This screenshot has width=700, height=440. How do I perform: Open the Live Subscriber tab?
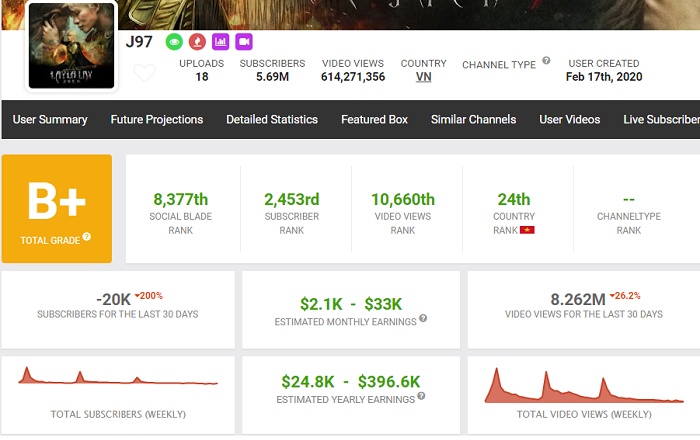click(x=660, y=120)
